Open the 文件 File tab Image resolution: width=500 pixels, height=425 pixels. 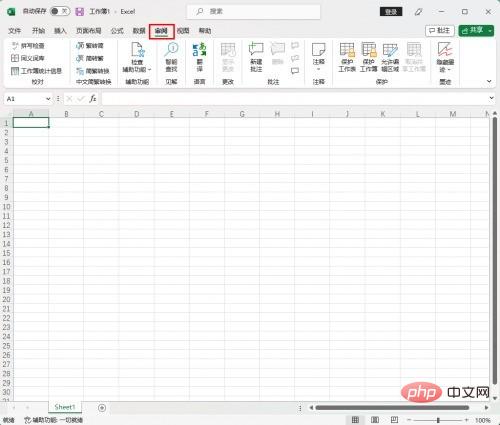[x=14, y=31]
